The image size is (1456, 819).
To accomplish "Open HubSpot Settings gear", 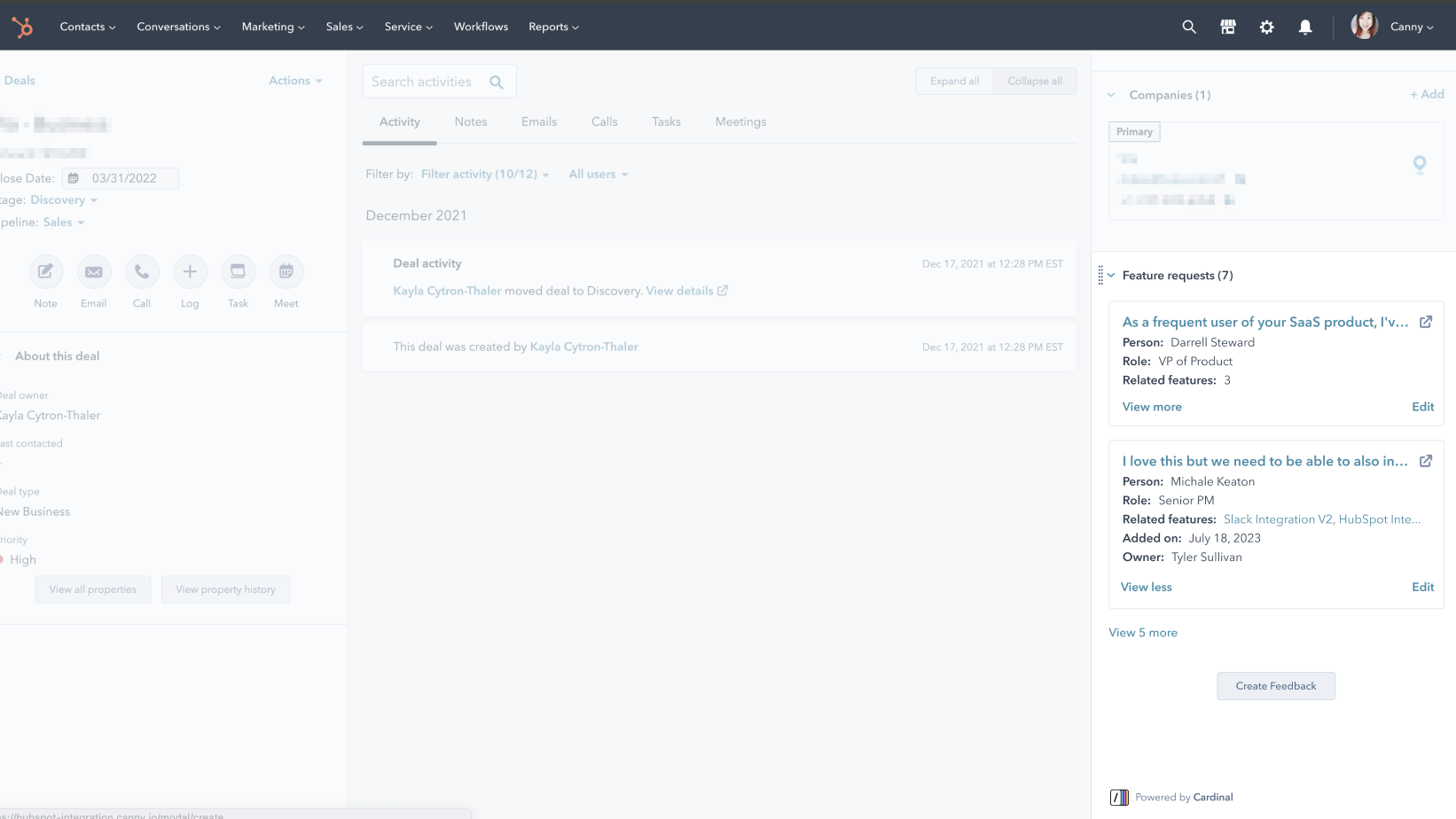I will click(x=1266, y=27).
